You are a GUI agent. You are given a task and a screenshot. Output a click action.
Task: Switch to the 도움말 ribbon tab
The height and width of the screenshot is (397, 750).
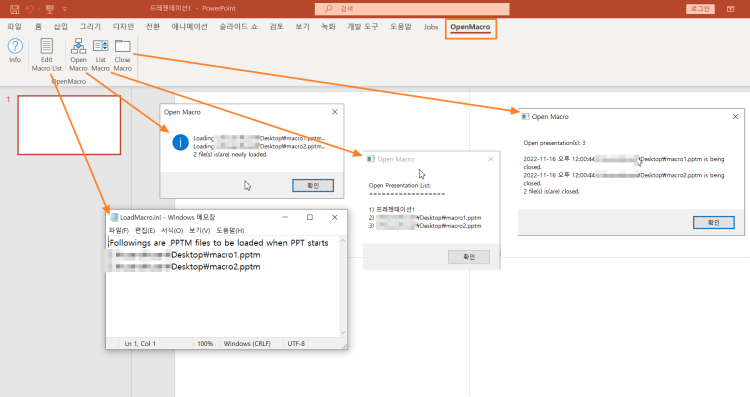pyautogui.click(x=401, y=27)
